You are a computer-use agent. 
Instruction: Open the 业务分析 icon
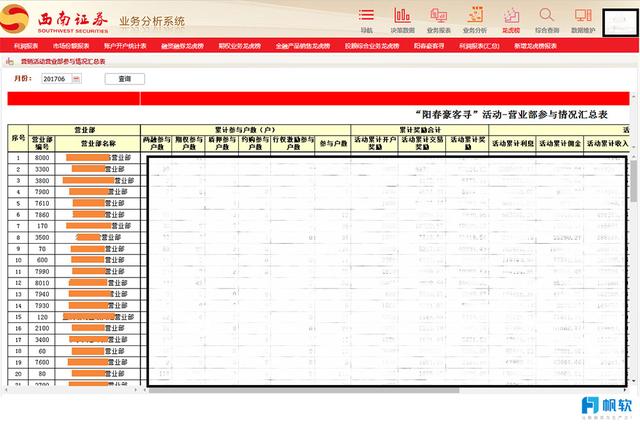click(475, 20)
